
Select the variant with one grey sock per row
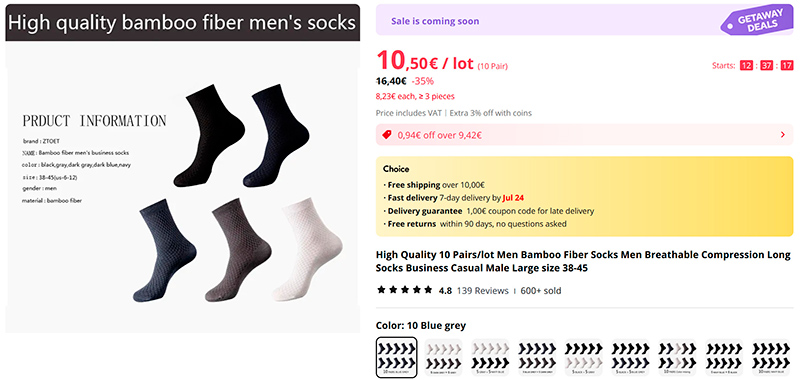pos(678,358)
